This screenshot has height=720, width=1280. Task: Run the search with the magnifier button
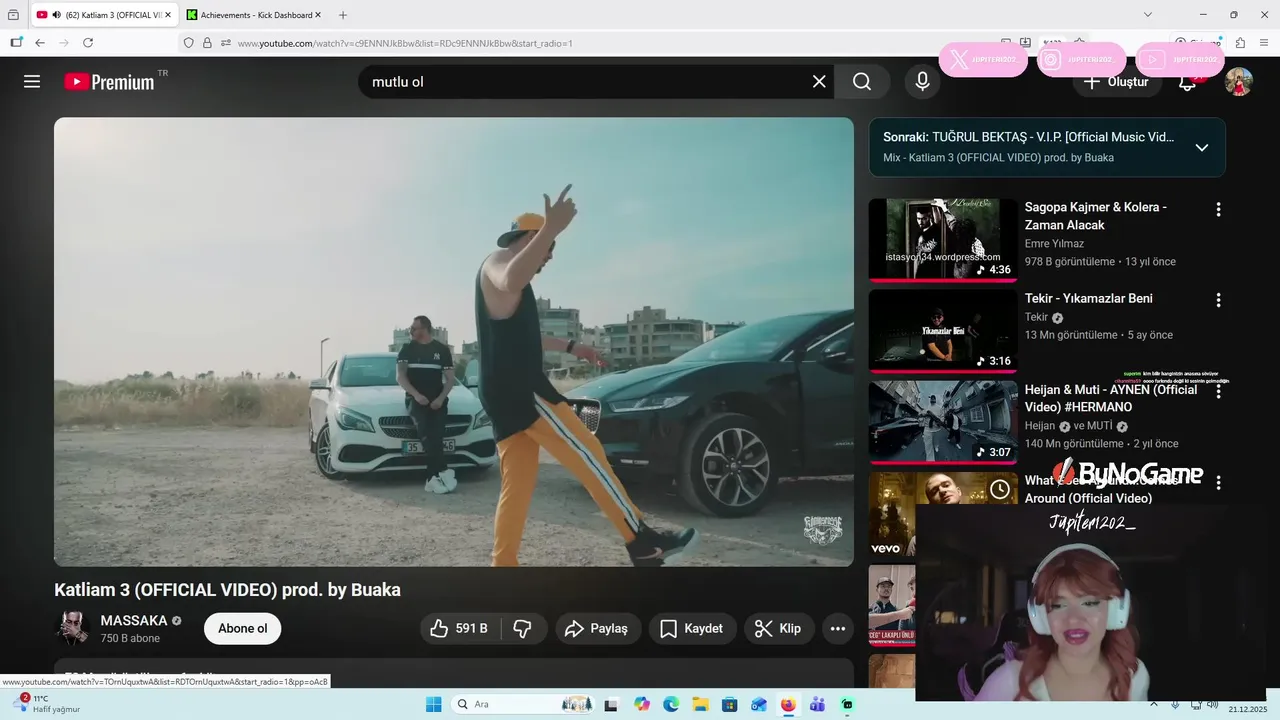[x=862, y=82]
